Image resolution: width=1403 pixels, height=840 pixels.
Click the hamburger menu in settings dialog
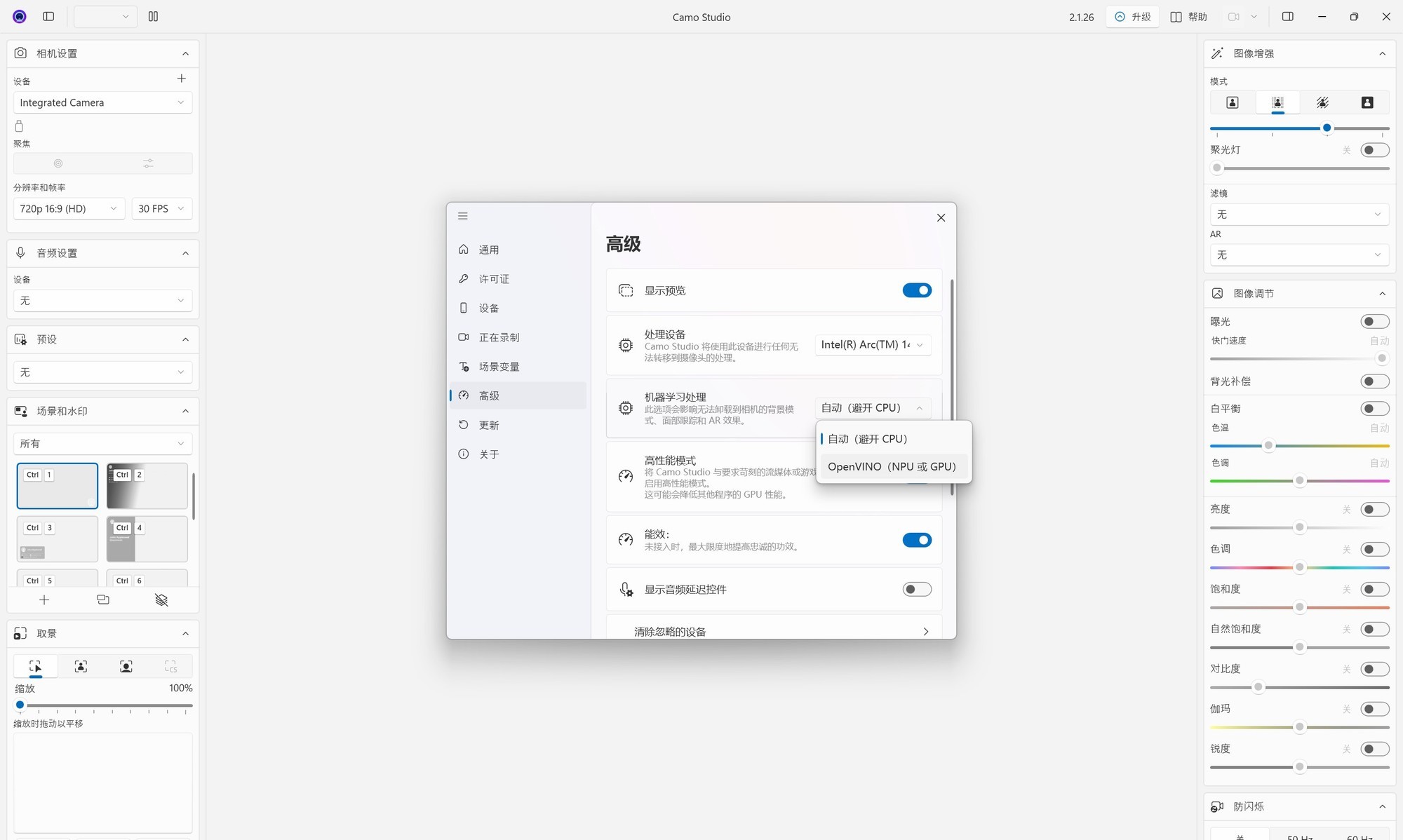(x=463, y=216)
